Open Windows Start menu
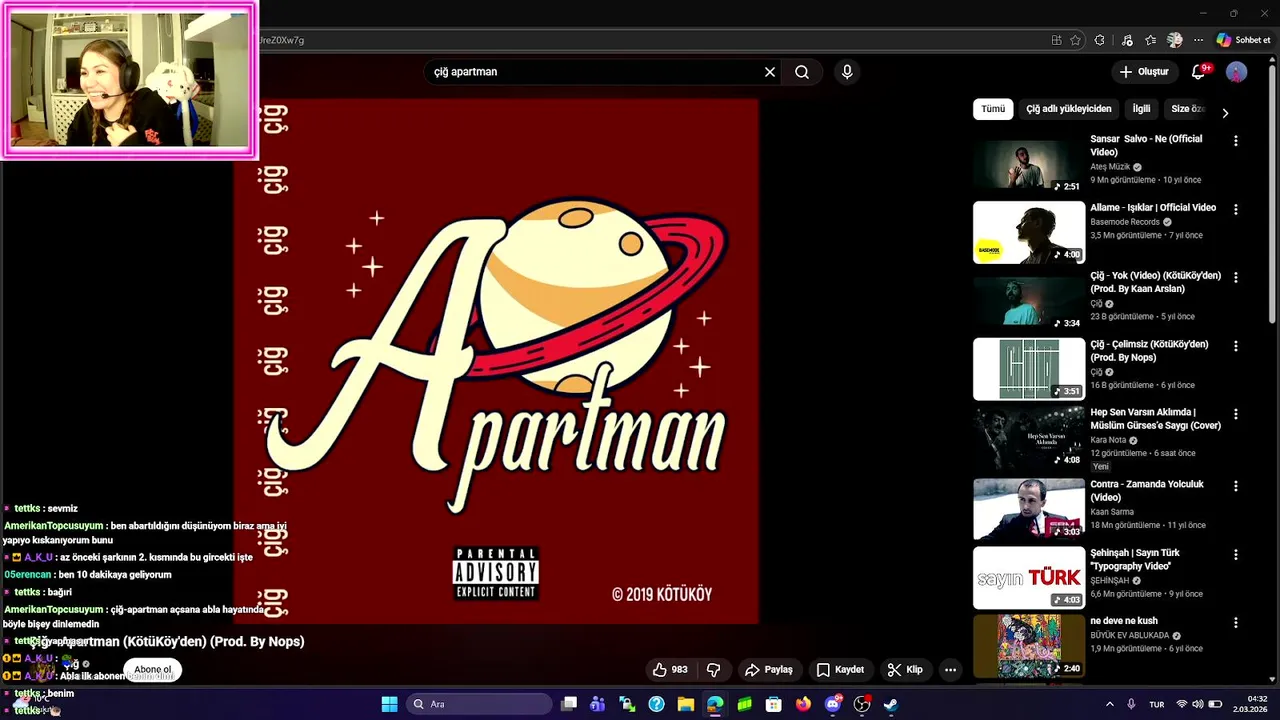Viewport: 1280px width, 720px height. 390,704
